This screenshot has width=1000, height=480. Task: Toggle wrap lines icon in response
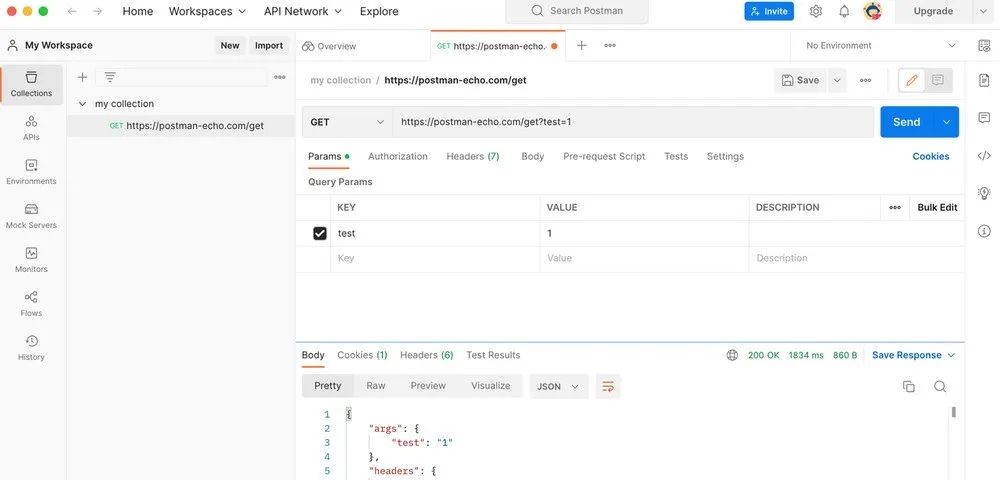(x=607, y=386)
